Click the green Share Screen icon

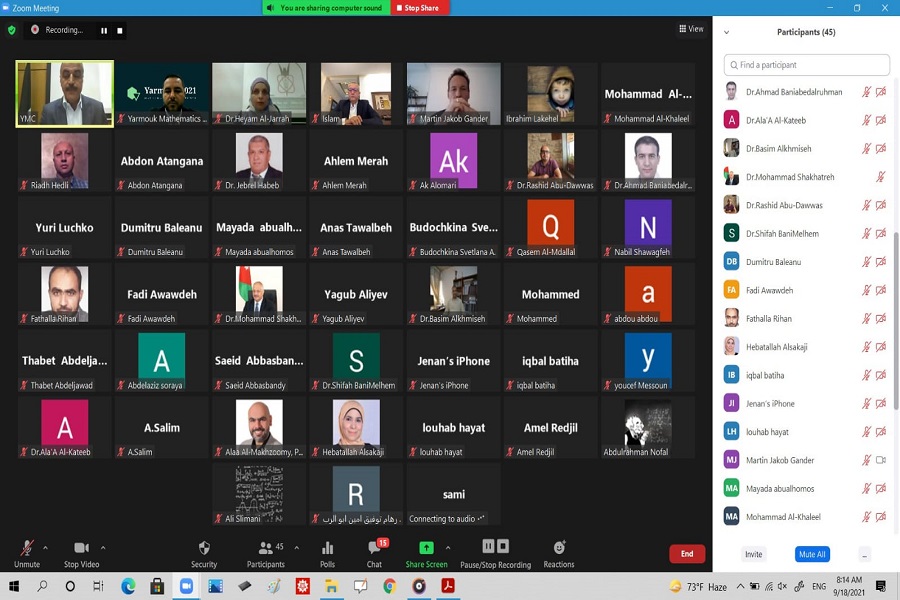(426, 548)
